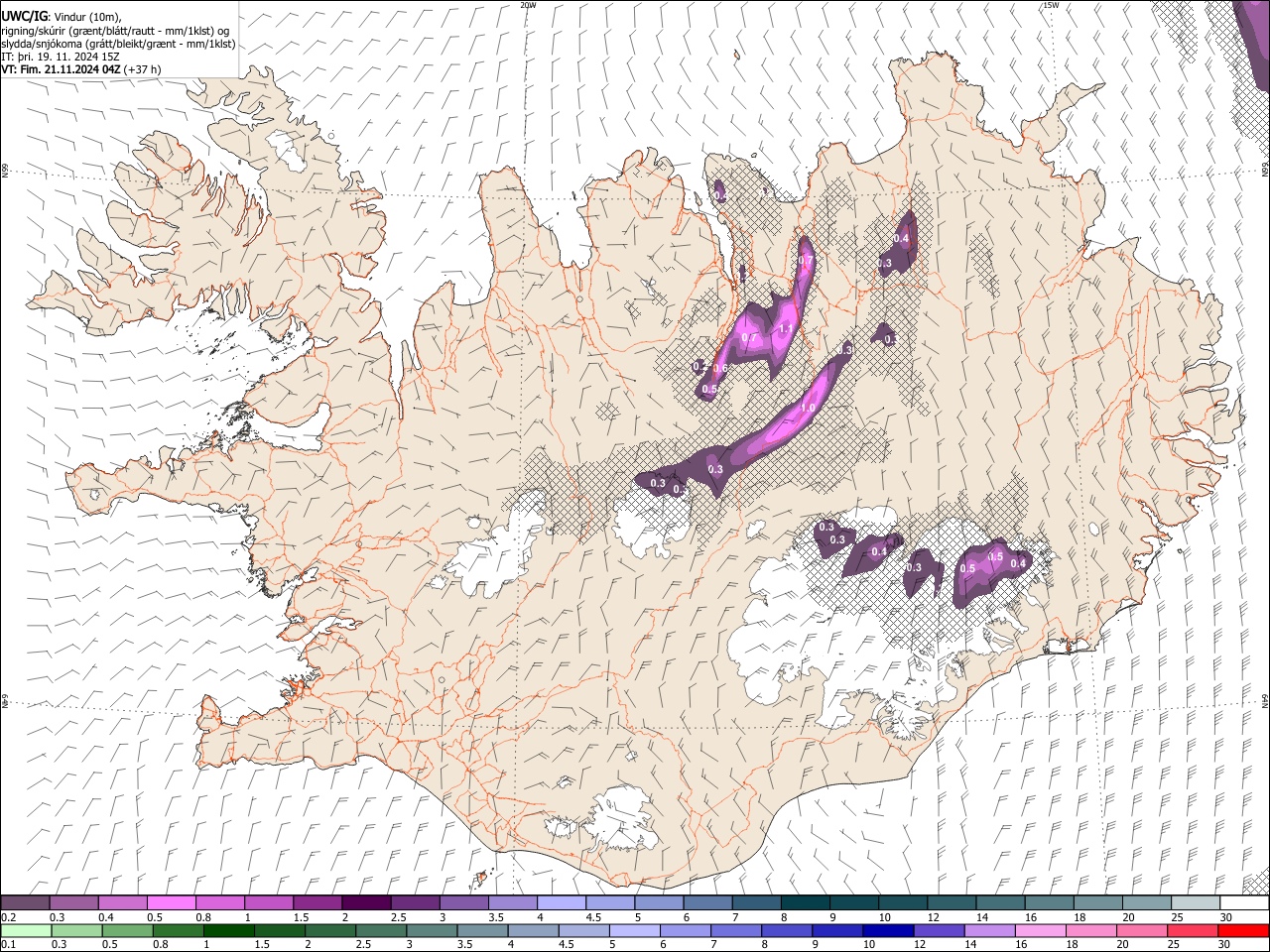
Task: Pick the light pink 16 swatch in lower legend row
Action: tap(1039, 930)
